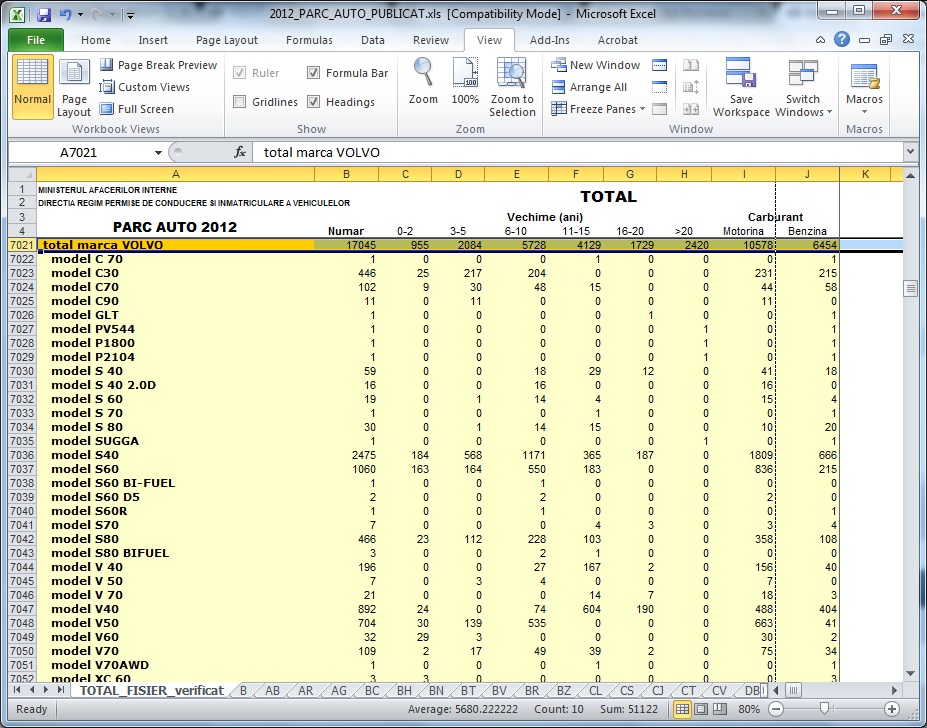Click the Select All corner button

[x=22, y=174]
